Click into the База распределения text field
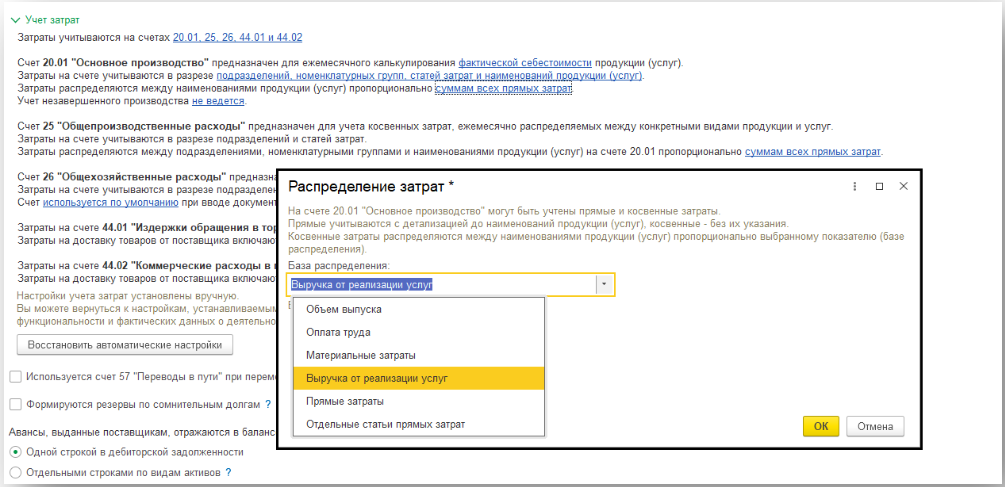Viewport: 1005px width, 487px height. click(440, 285)
